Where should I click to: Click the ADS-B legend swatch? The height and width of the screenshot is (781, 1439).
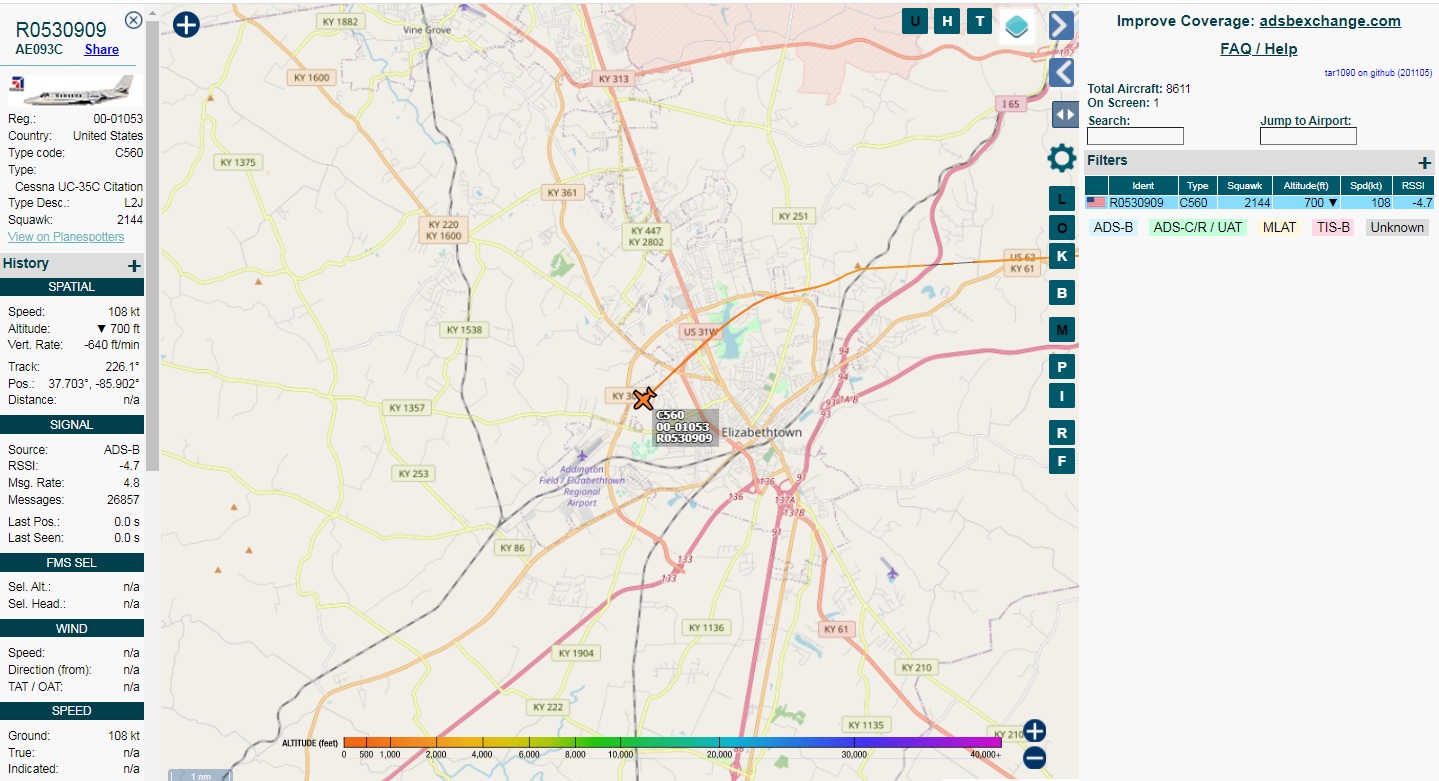tap(1113, 228)
